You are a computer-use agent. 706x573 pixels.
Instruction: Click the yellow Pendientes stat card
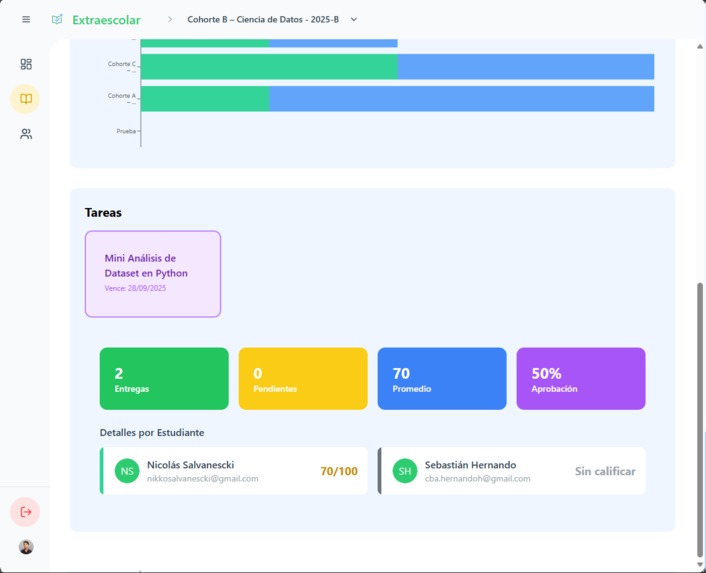[303, 379]
